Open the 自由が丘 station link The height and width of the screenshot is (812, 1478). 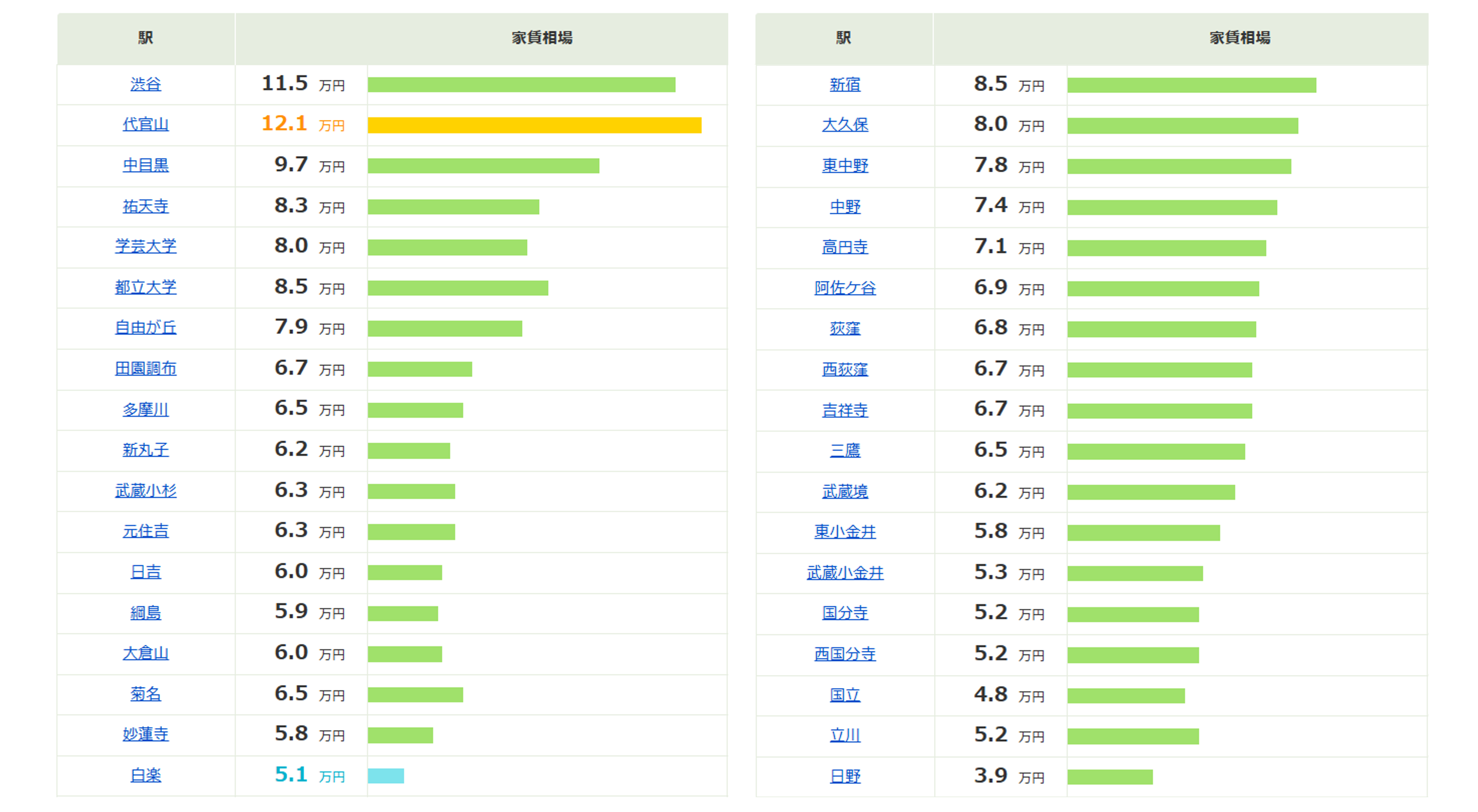(146, 328)
